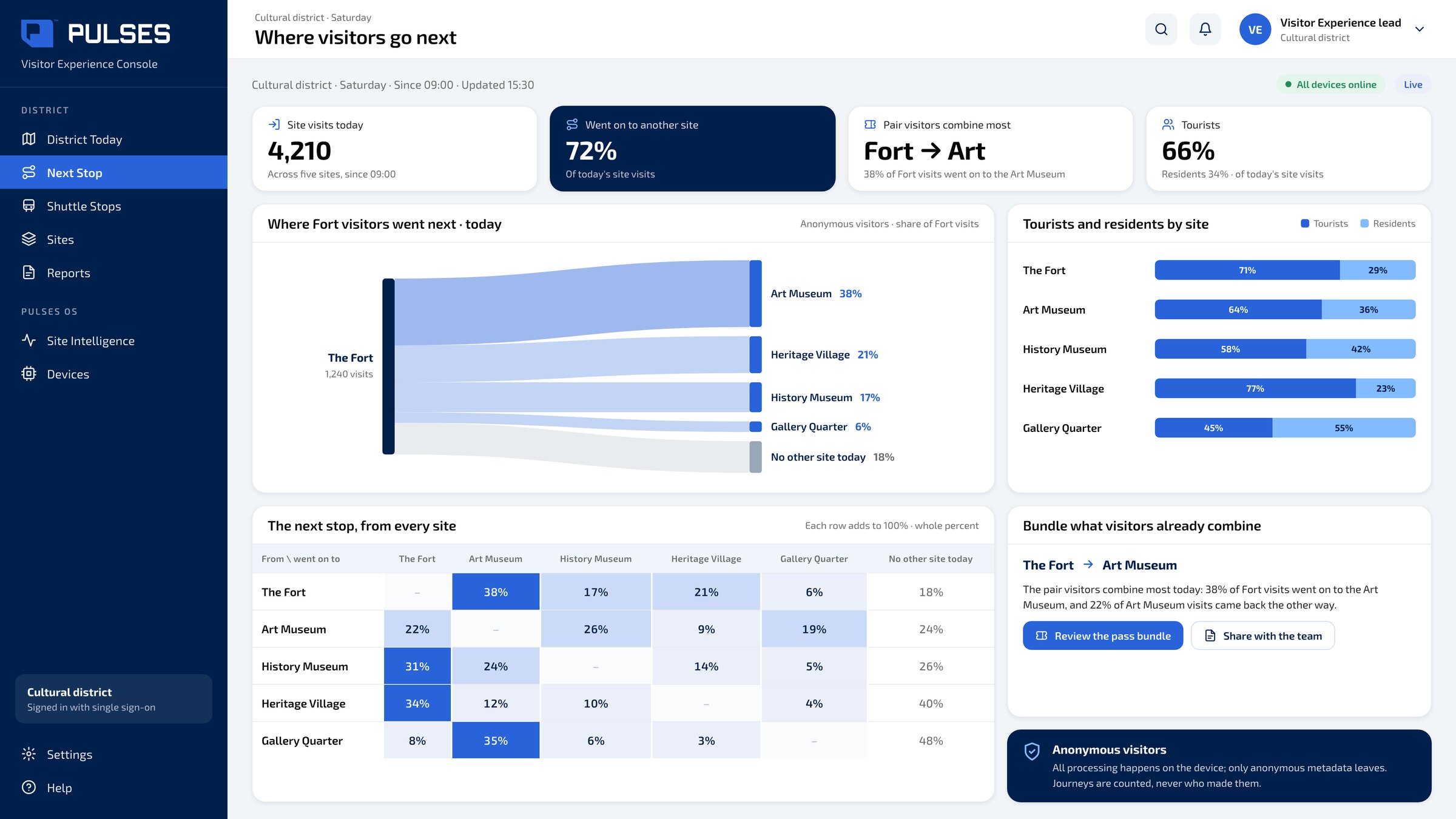Expand the Visitor Experience lead account menu
The image size is (1456, 819).
pos(1419,29)
